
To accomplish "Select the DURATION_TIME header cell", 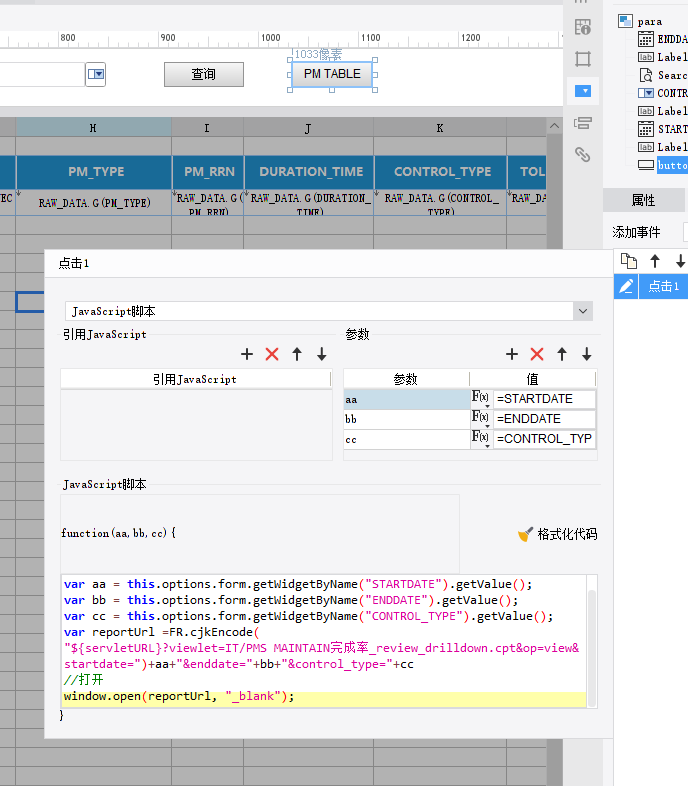I will (311, 172).
